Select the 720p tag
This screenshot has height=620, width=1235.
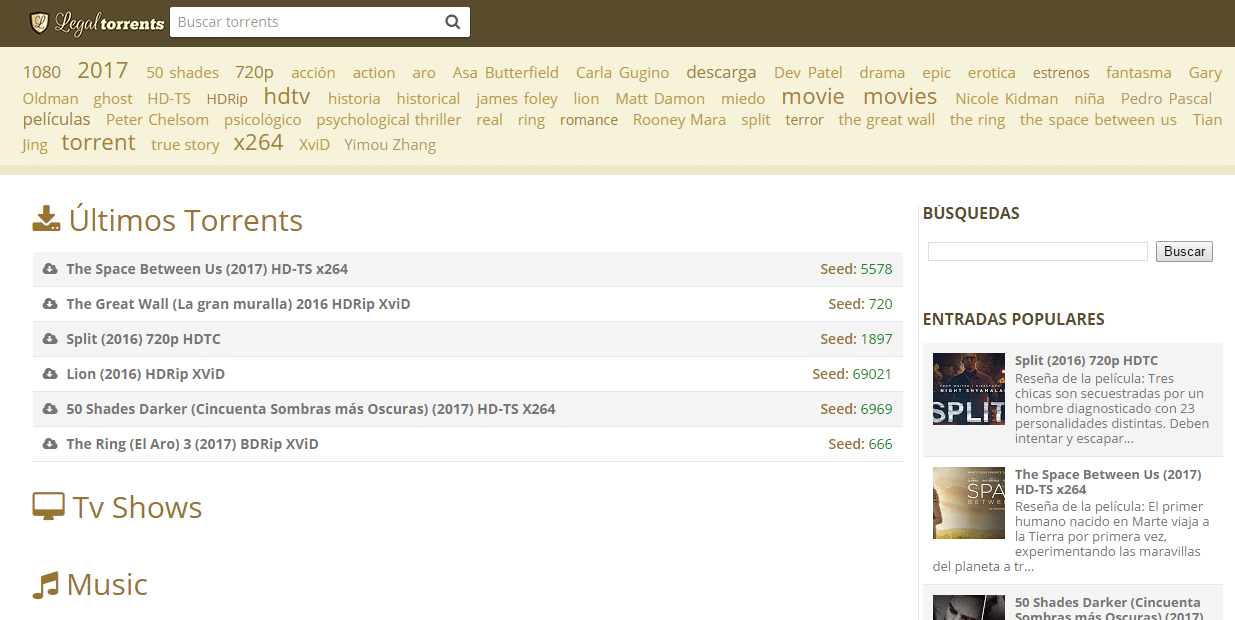[254, 72]
